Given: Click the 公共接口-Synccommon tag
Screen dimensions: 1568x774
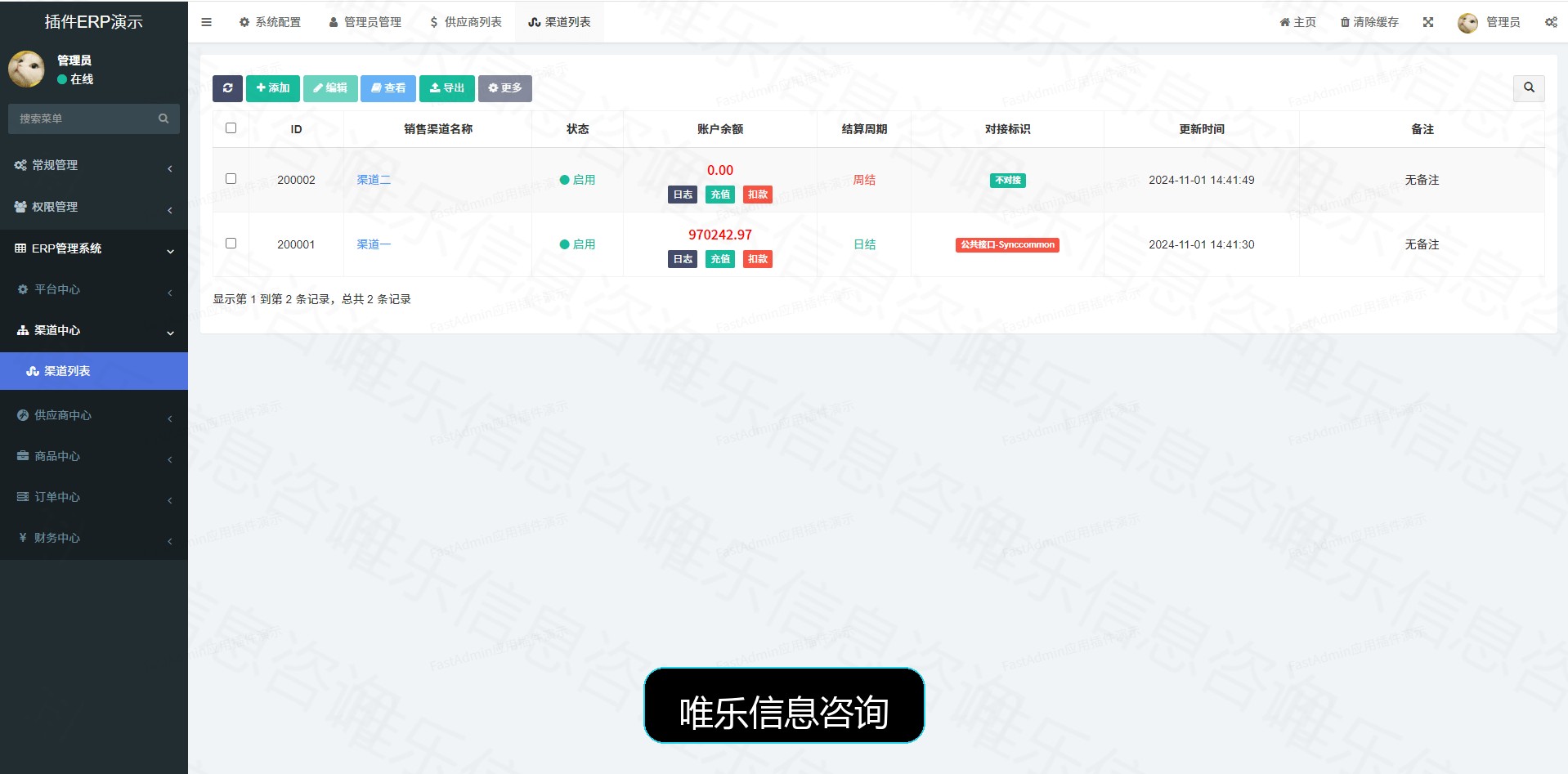Looking at the screenshot, I should pos(1007,245).
